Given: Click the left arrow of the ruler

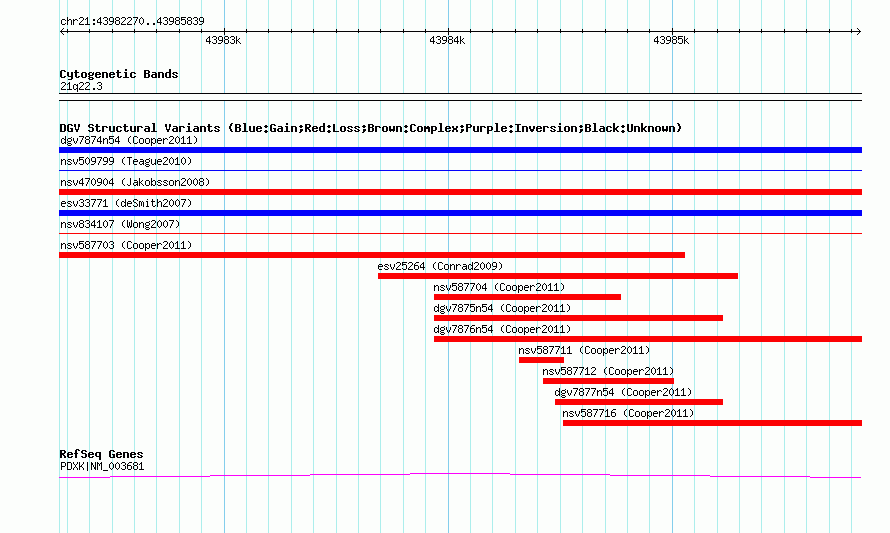Looking at the screenshot, I should [x=62, y=31].
